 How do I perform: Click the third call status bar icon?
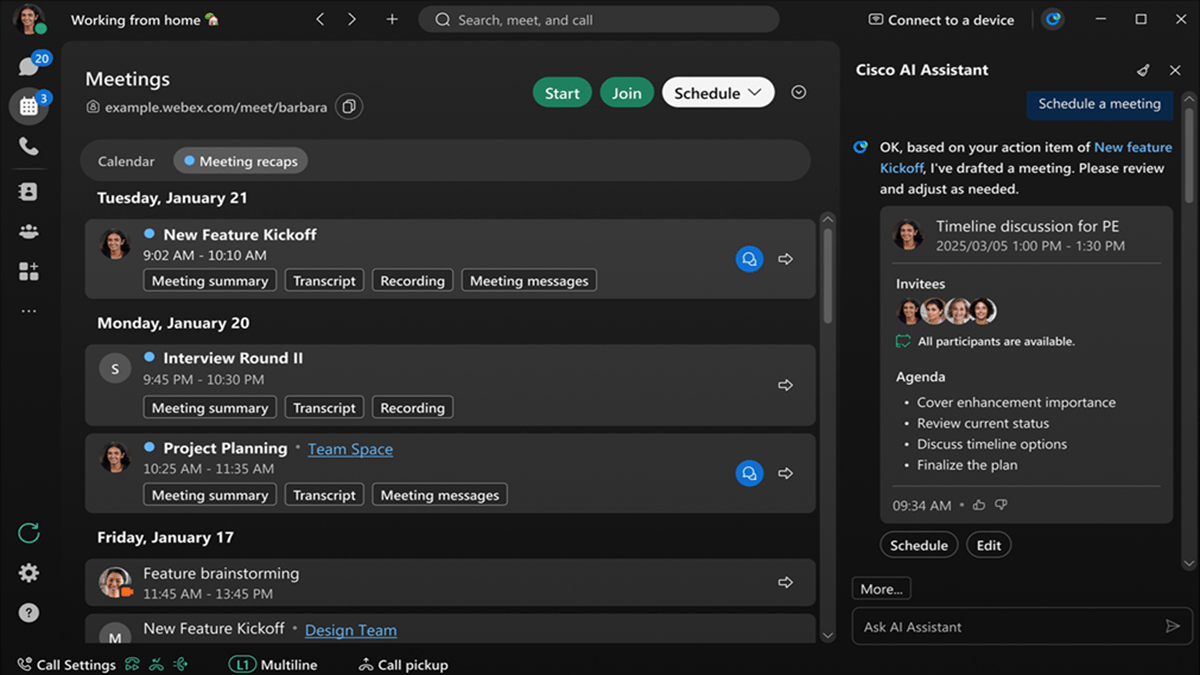coord(180,664)
